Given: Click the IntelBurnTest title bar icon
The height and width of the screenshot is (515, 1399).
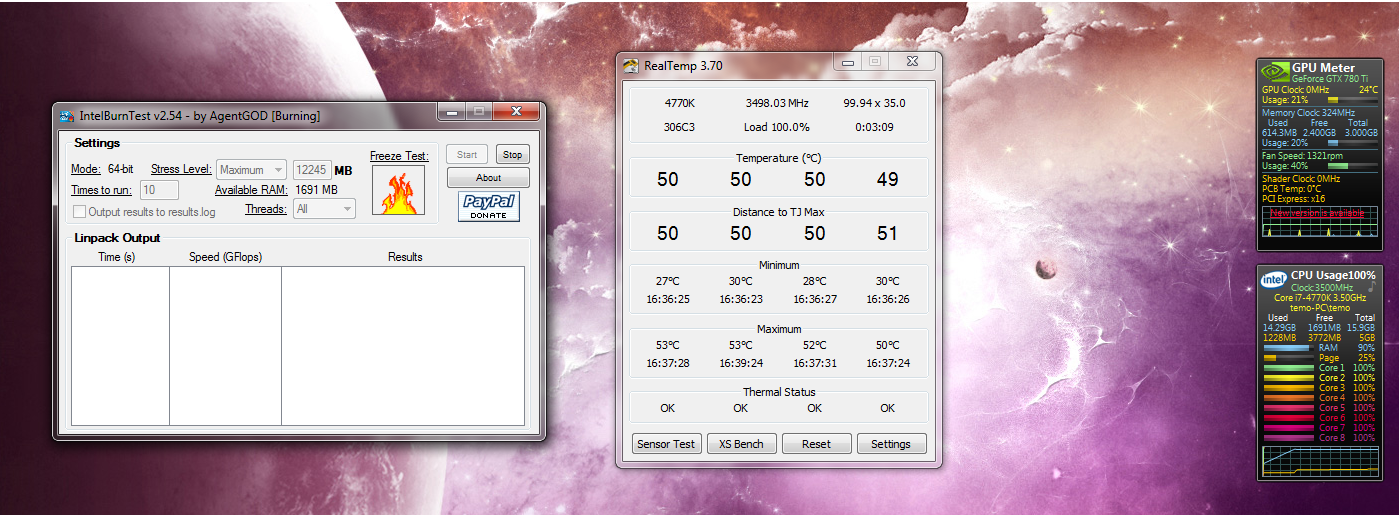Looking at the screenshot, I should coord(66,116).
